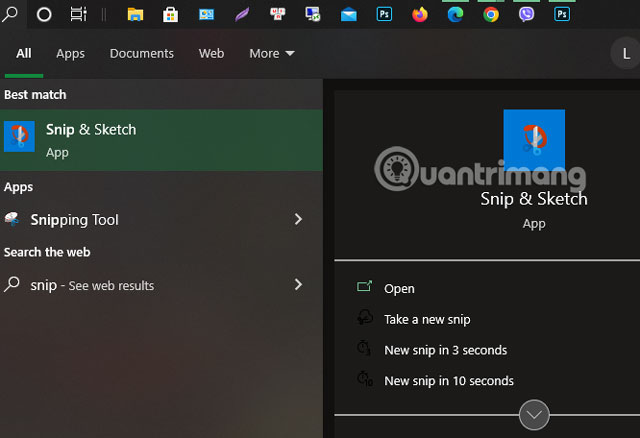Launch Microsoft Edge from the taskbar

455,14
